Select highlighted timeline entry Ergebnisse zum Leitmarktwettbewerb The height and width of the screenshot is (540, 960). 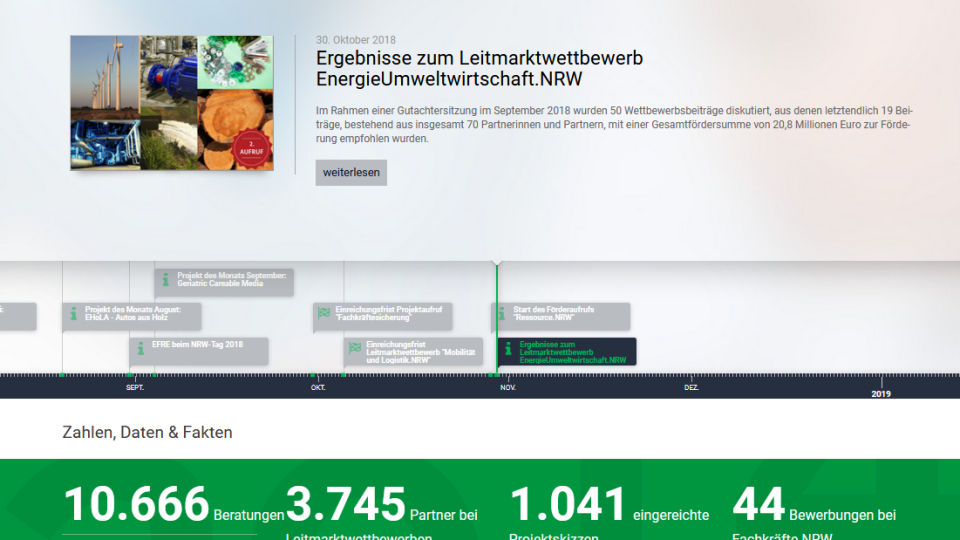click(567, 351)
